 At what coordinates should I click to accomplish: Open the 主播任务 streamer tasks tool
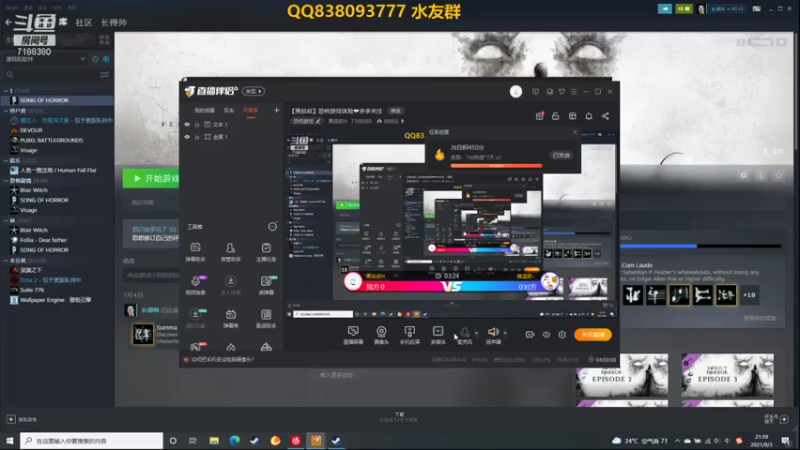click(x=266, y=252)
